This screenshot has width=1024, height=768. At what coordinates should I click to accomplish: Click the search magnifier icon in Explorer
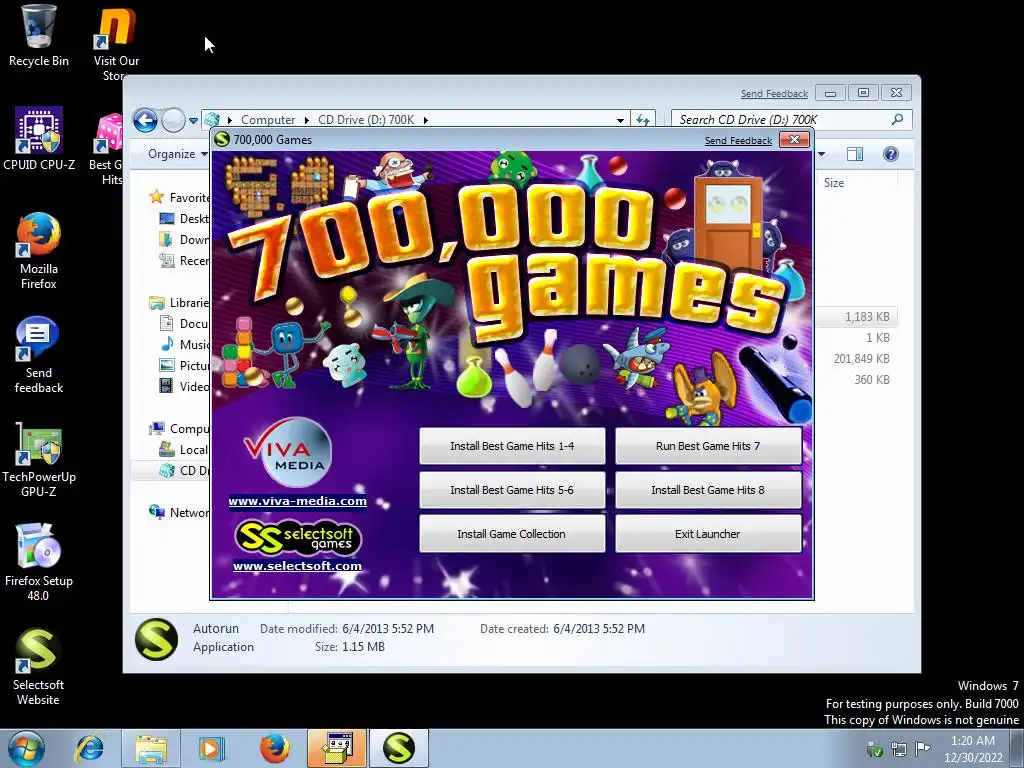coord(897,120)
